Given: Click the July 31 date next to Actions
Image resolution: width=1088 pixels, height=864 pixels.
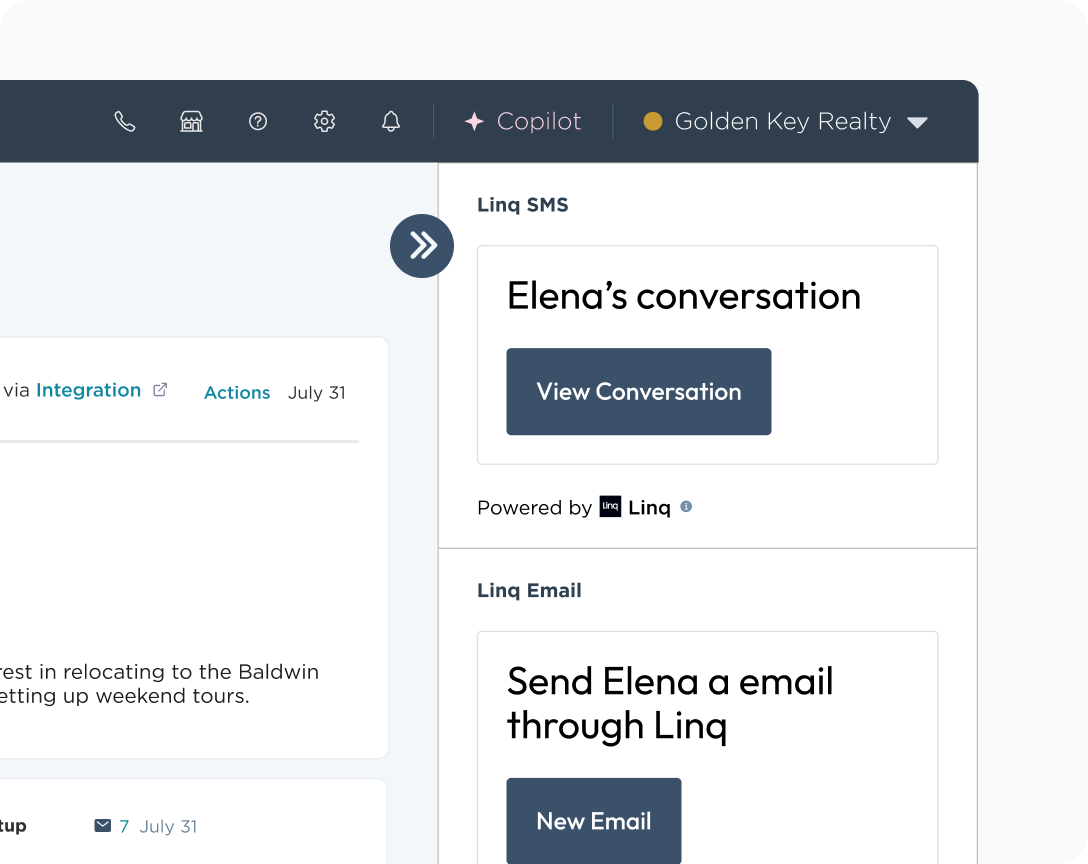Looking at the screenshot, I should (316, 393).
